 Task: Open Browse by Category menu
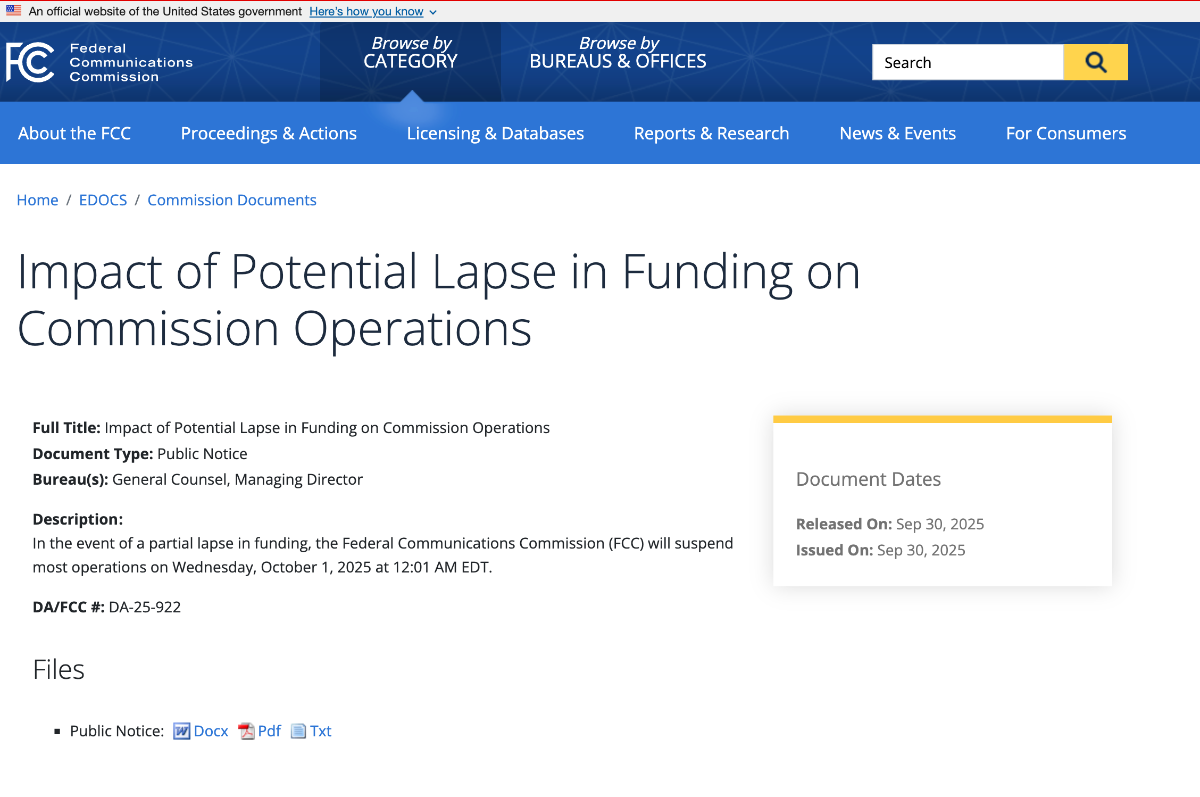click(x=410, y=53)
